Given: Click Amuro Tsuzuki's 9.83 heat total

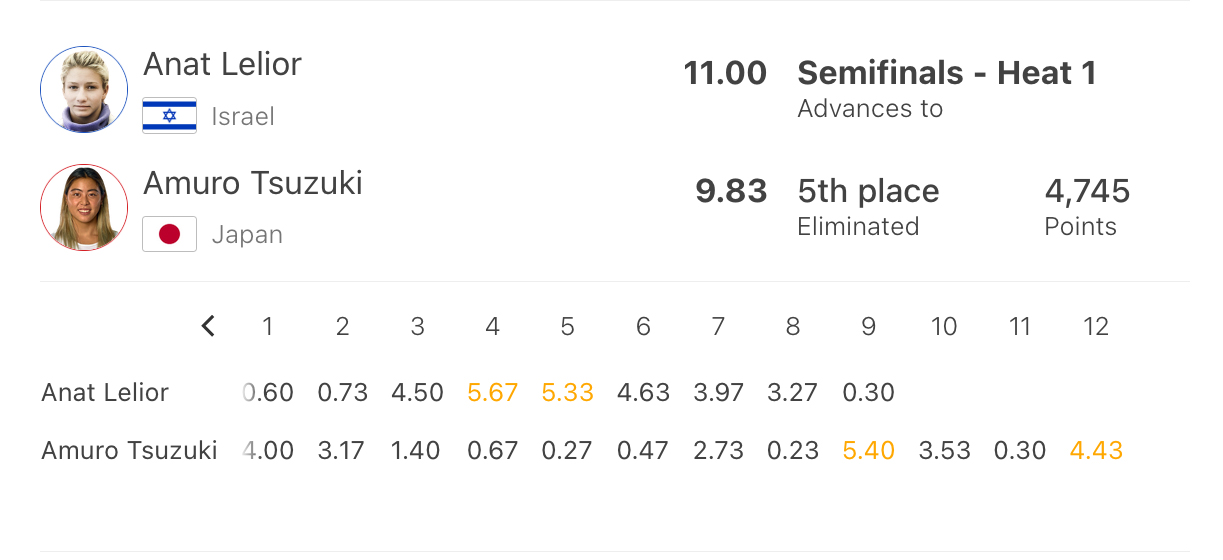Looking at the screenshot, I should 731,191.
